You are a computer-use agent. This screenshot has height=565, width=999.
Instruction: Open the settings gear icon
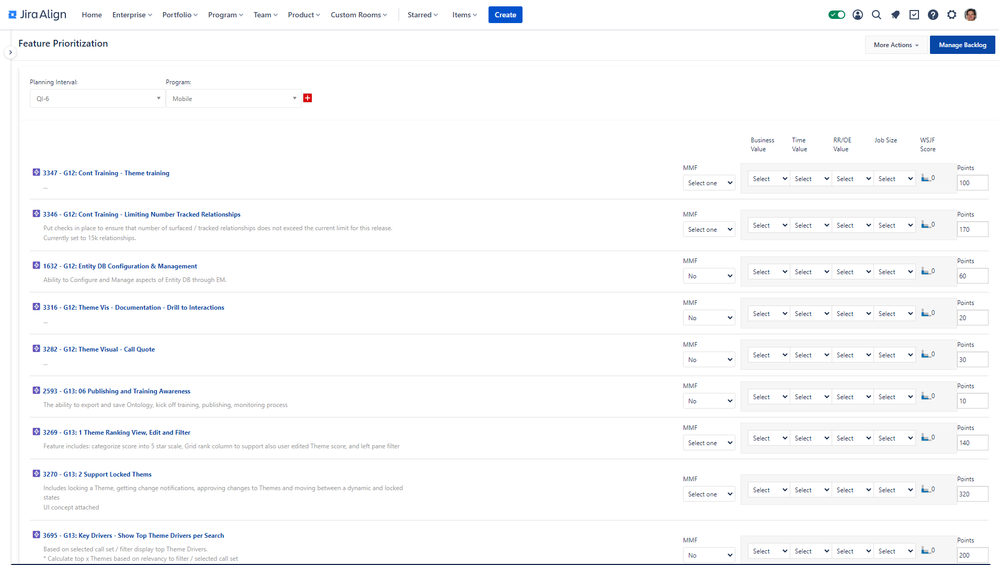point(951,15)
